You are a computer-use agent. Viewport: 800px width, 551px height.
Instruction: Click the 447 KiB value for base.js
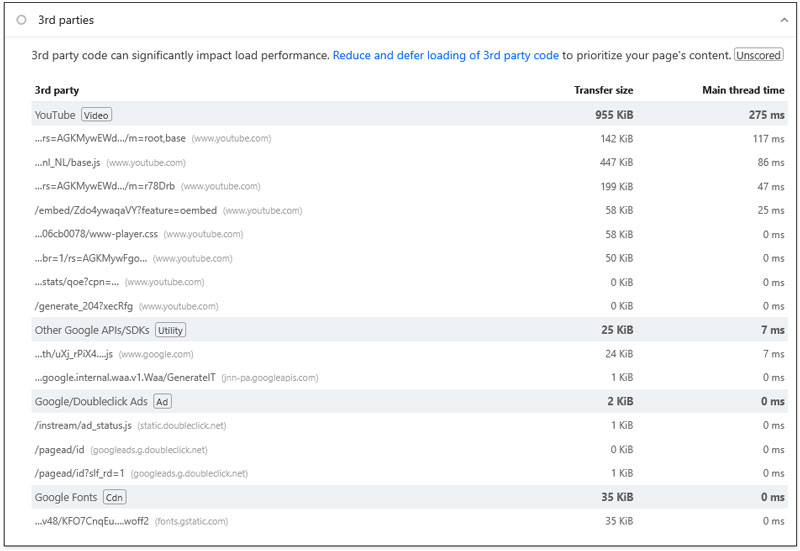point(616,162)
